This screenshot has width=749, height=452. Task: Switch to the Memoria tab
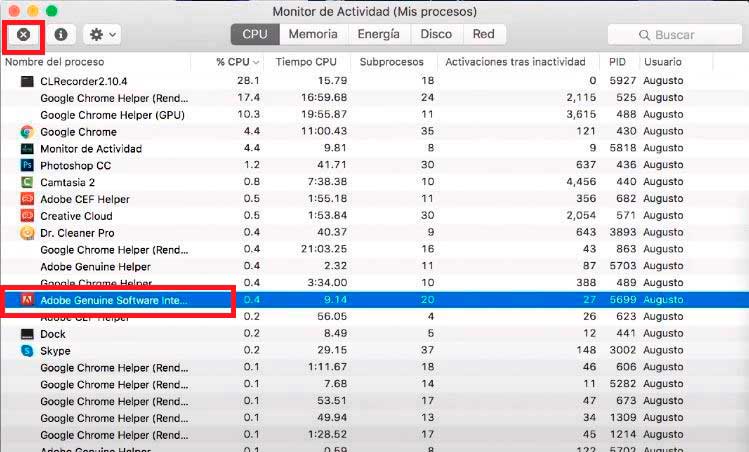pos(313,34)
